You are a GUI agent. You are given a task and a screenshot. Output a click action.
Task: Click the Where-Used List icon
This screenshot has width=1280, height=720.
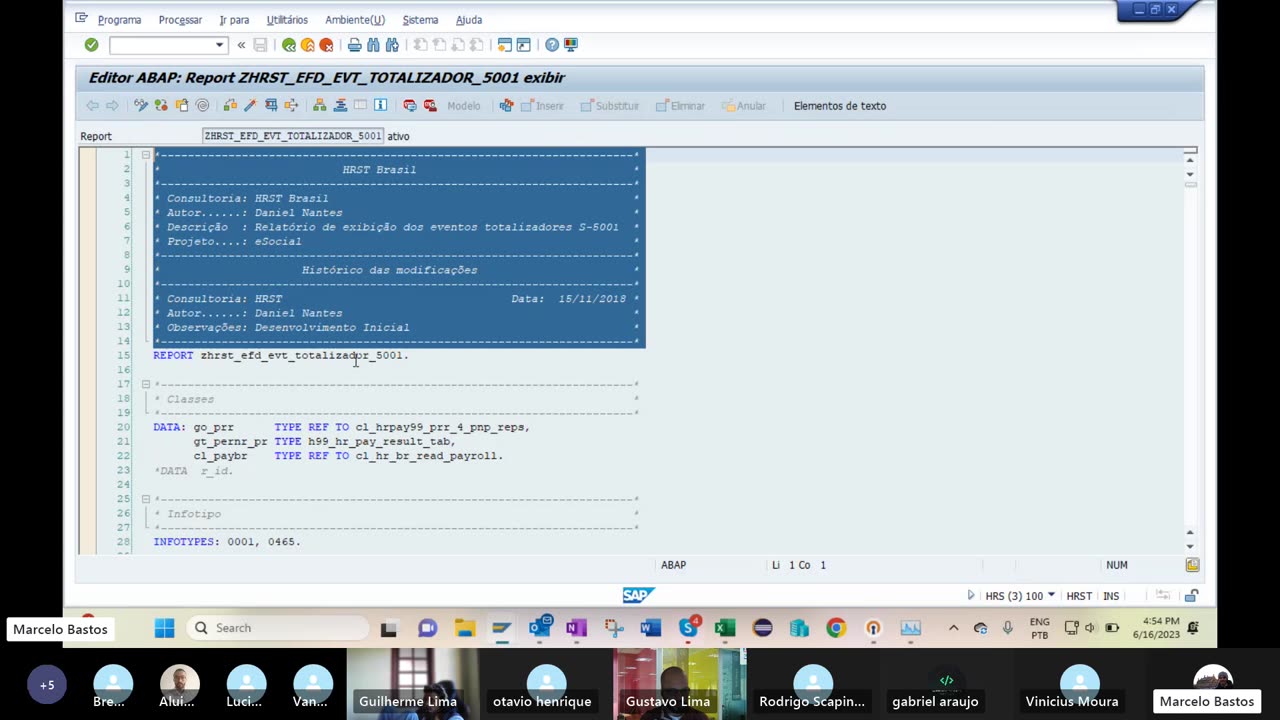(x=291, y=105)
